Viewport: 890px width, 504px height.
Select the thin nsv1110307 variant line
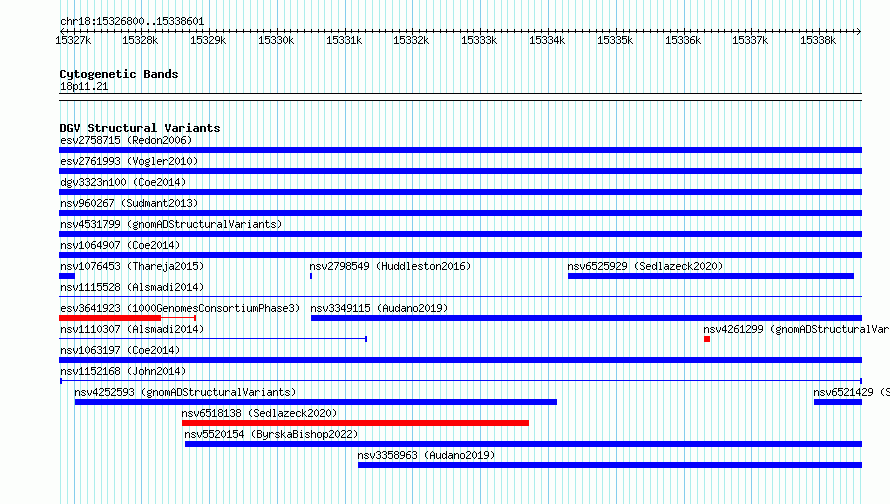(x=213, y=339)
